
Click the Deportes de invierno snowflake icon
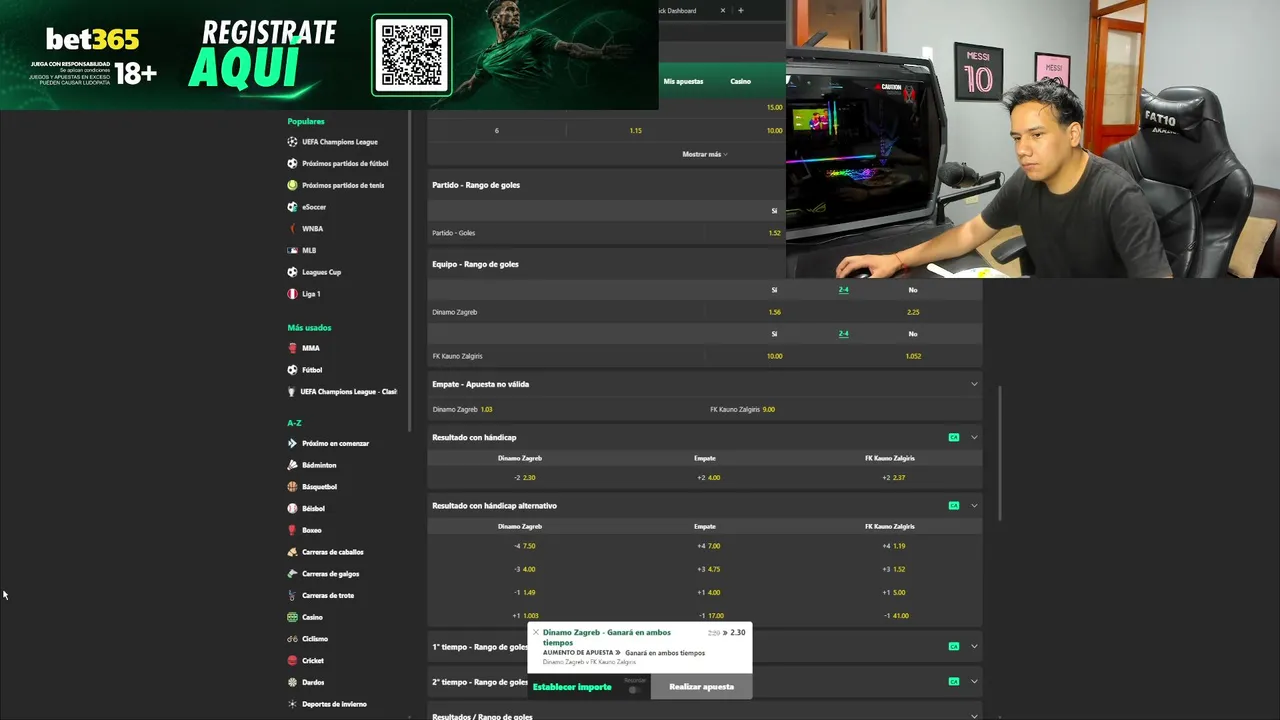coord(292,704)
